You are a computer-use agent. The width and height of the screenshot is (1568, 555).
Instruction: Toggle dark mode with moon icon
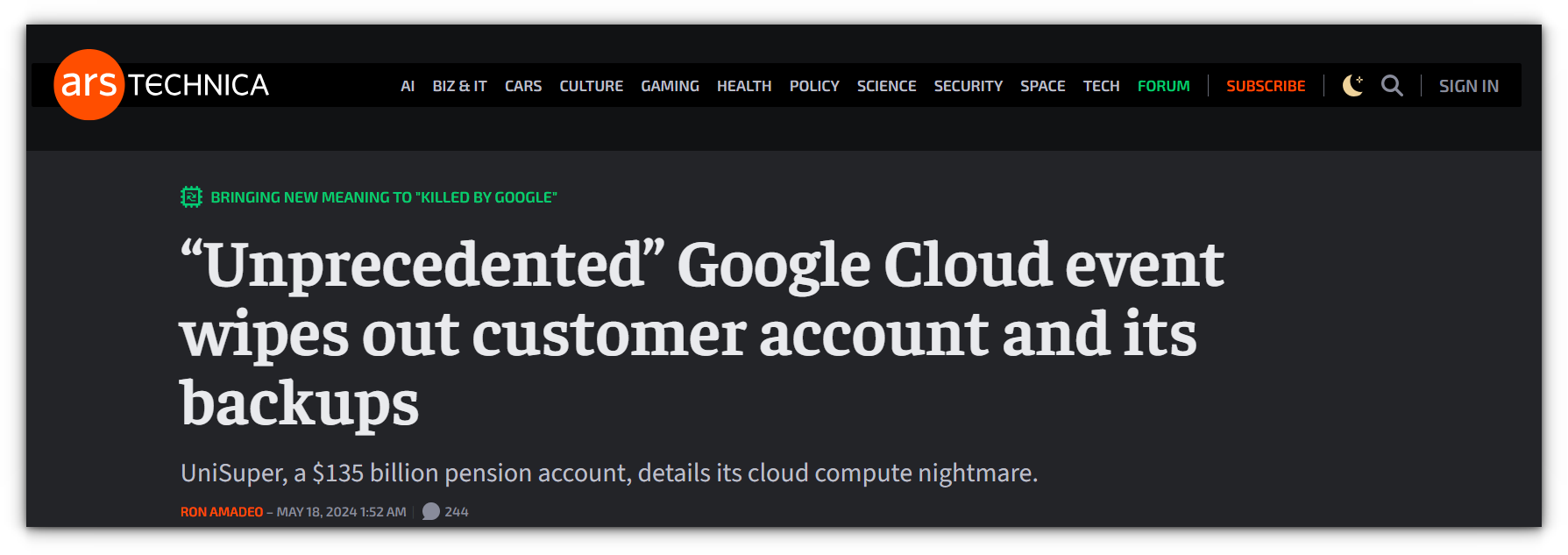click(x=1353, y=85)
